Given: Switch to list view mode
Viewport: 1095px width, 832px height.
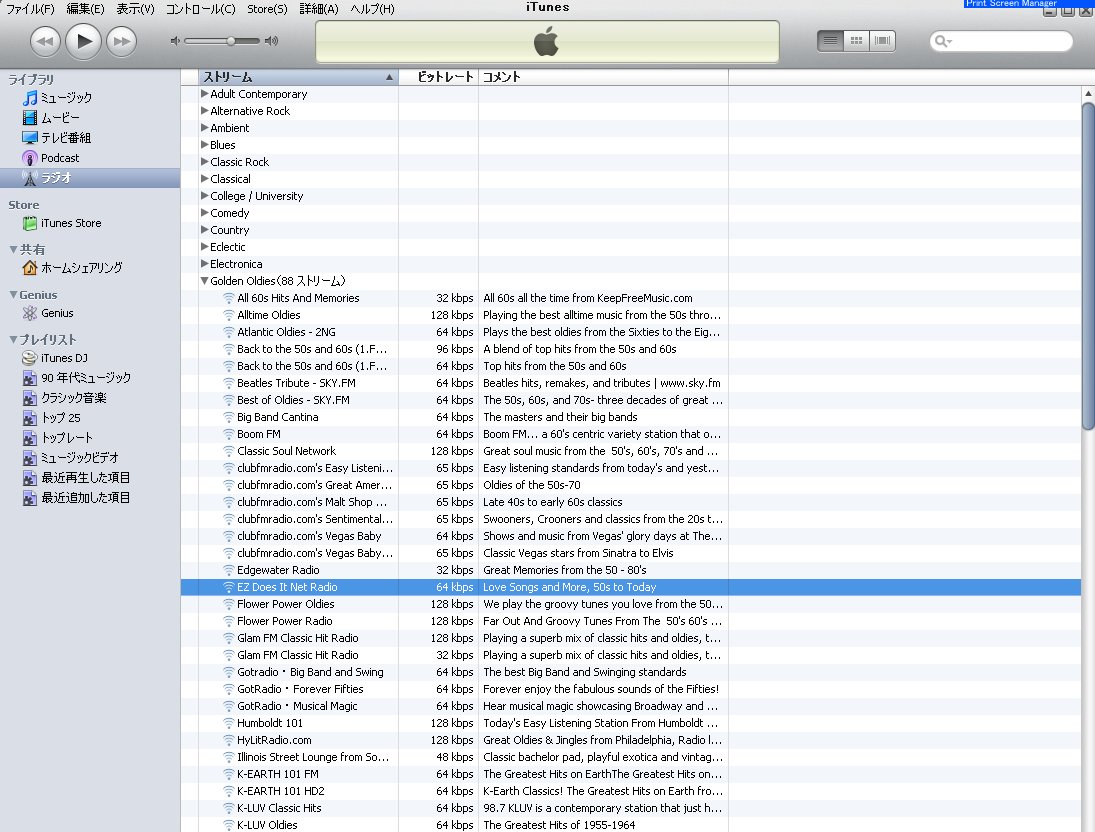Looking at the screenshot, I should (830, 41).
